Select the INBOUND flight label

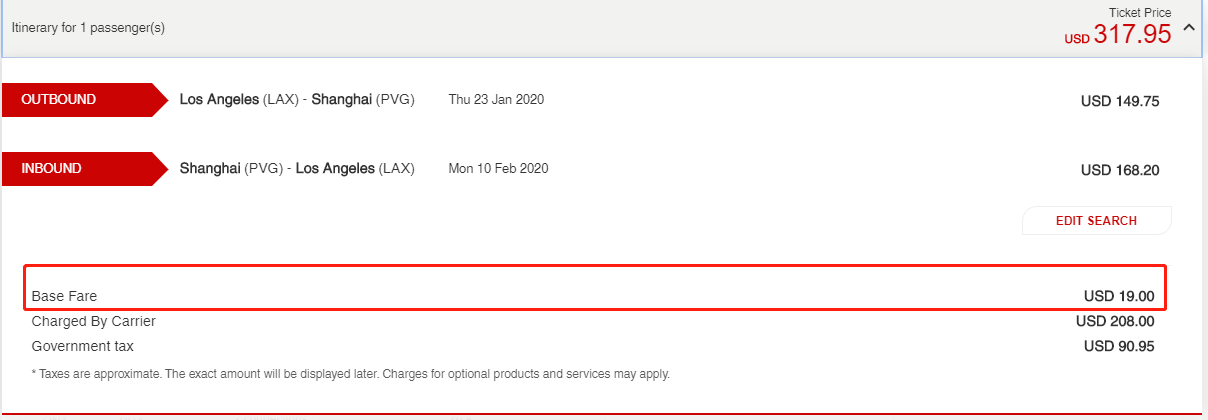click(x=85, y=169)
